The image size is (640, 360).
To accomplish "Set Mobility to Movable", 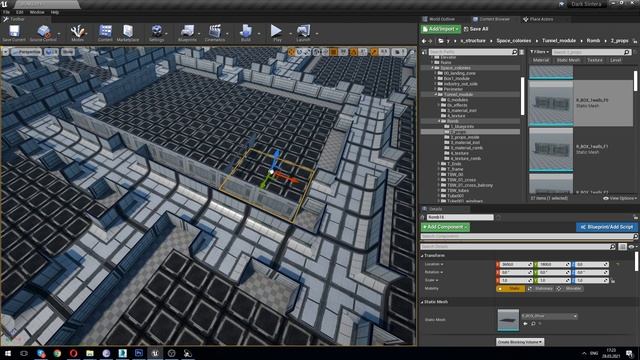I will 570,289.
